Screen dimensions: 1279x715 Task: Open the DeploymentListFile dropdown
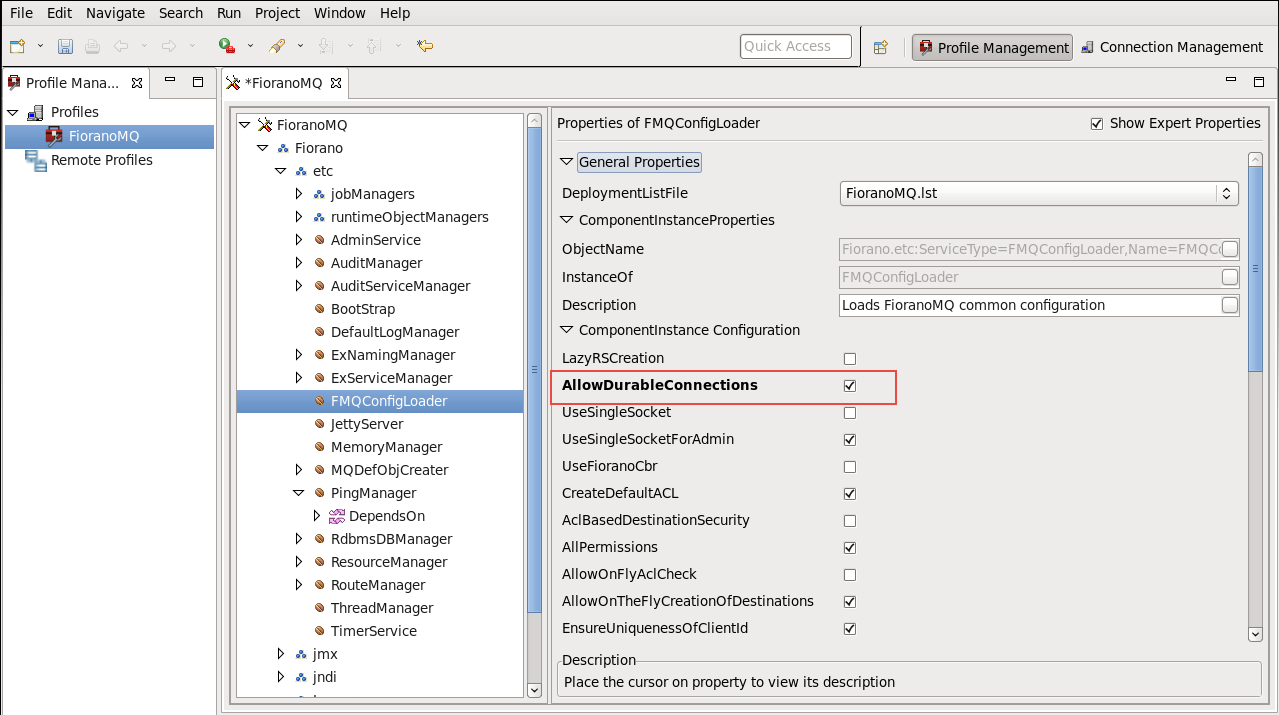click(x=1226, y=193)
